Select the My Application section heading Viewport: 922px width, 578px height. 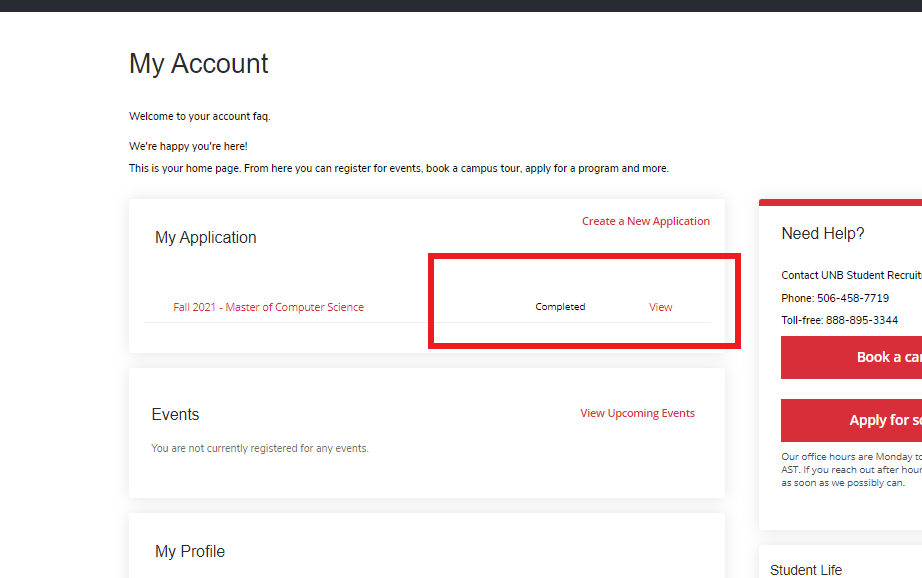click(x=205, y=238)
